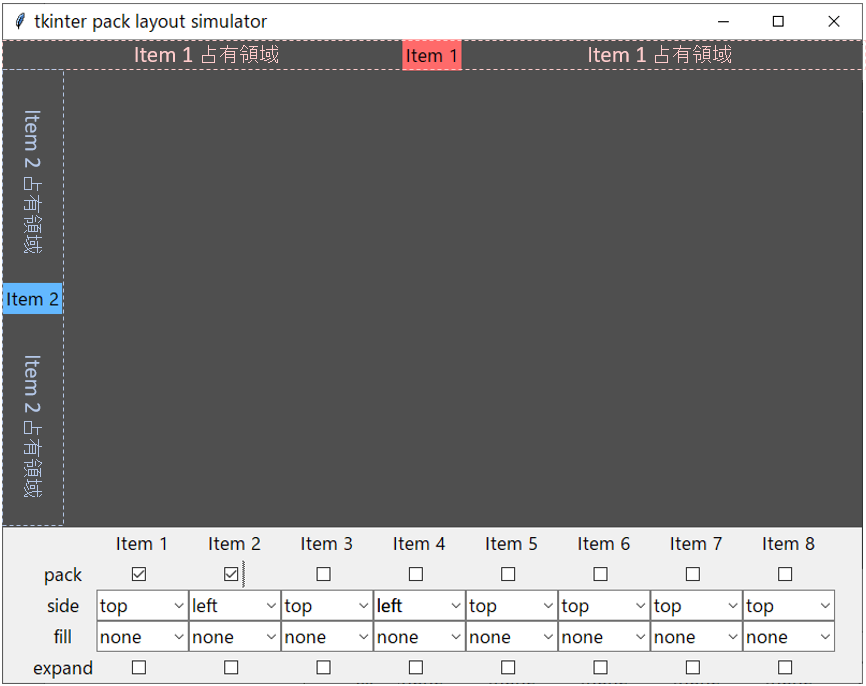This screenshot has height=686, width=866.
Task: Enable pack for Item 6
Action: (600, 574)
